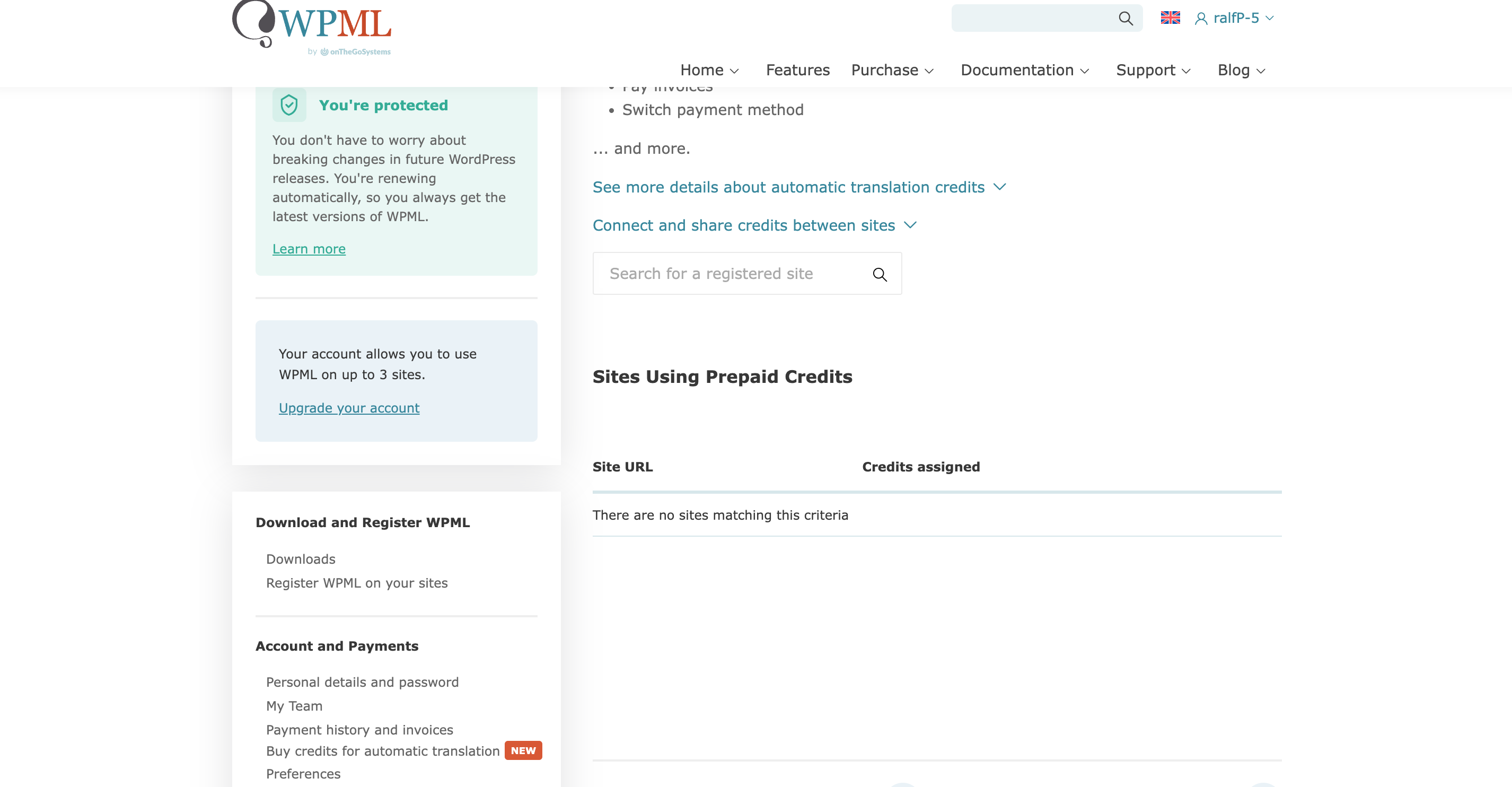Click the registered site search magnifier icon

coord(879,274)
